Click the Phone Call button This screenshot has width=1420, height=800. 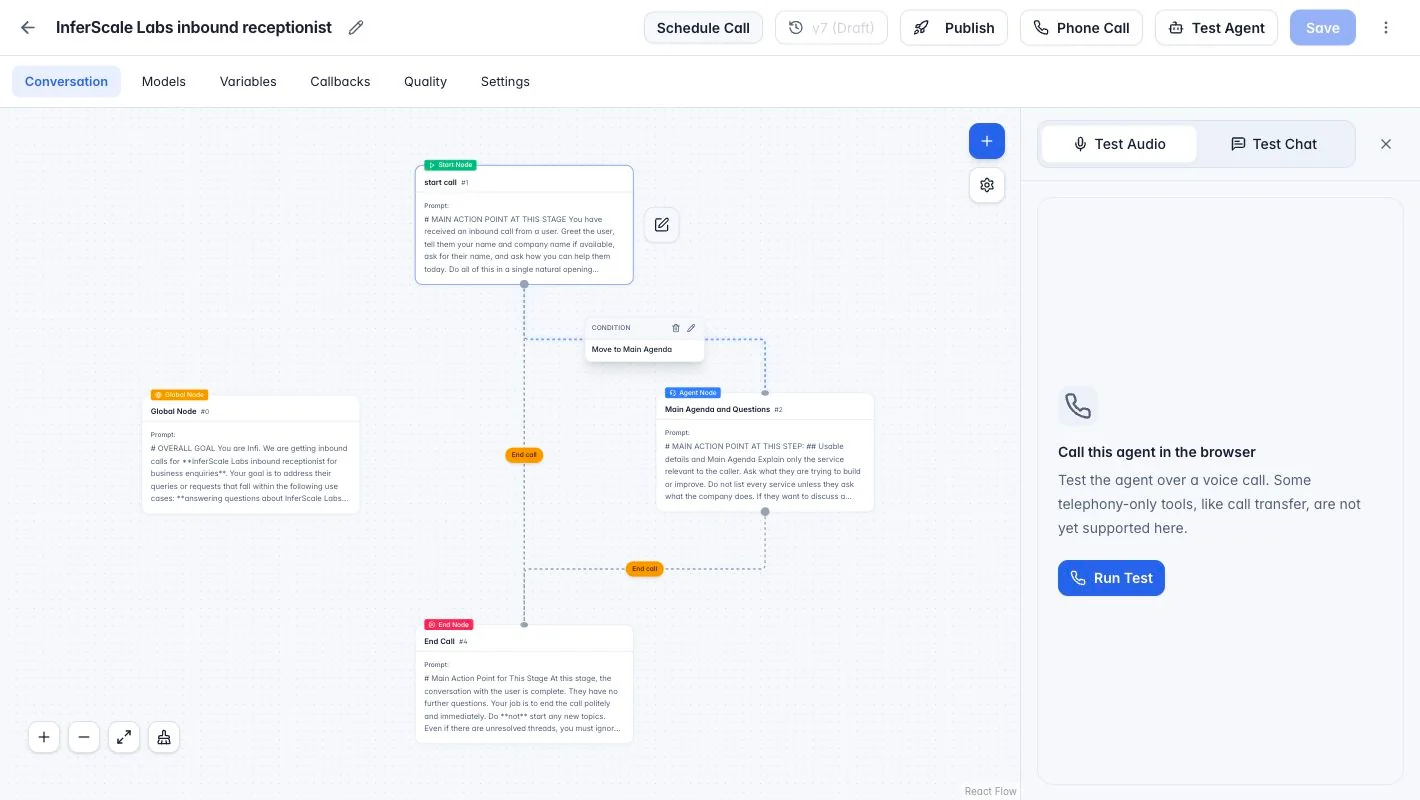click(x=1081, y=28)
